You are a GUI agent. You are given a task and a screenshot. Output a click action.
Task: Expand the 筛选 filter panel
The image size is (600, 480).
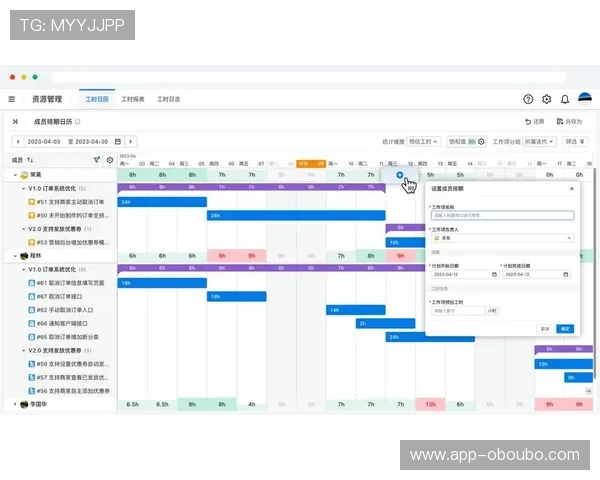(575, 142)
